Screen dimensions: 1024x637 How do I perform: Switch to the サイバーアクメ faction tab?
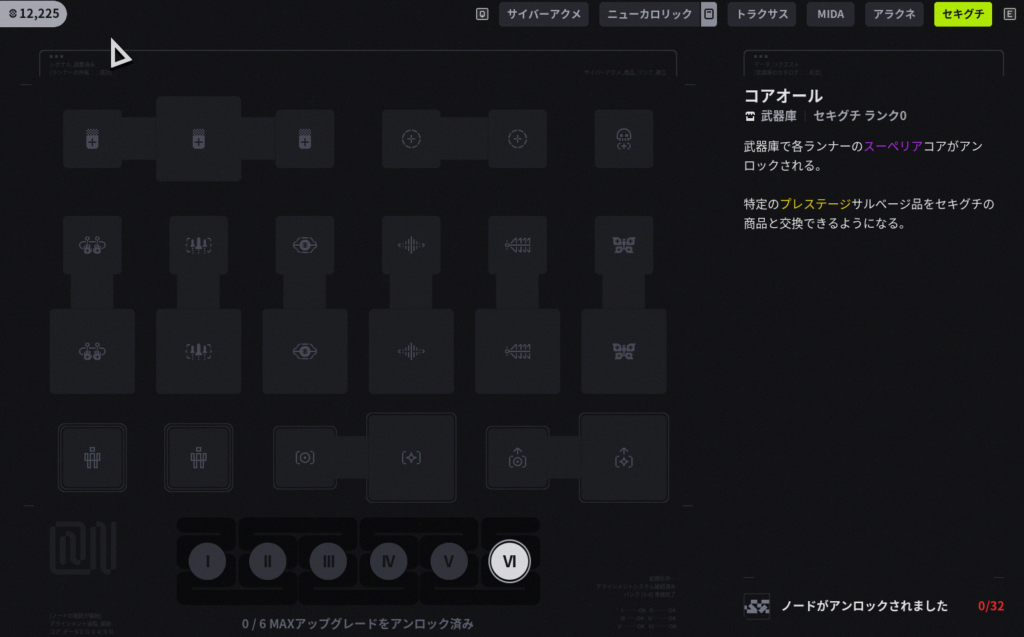pos(543,14)
